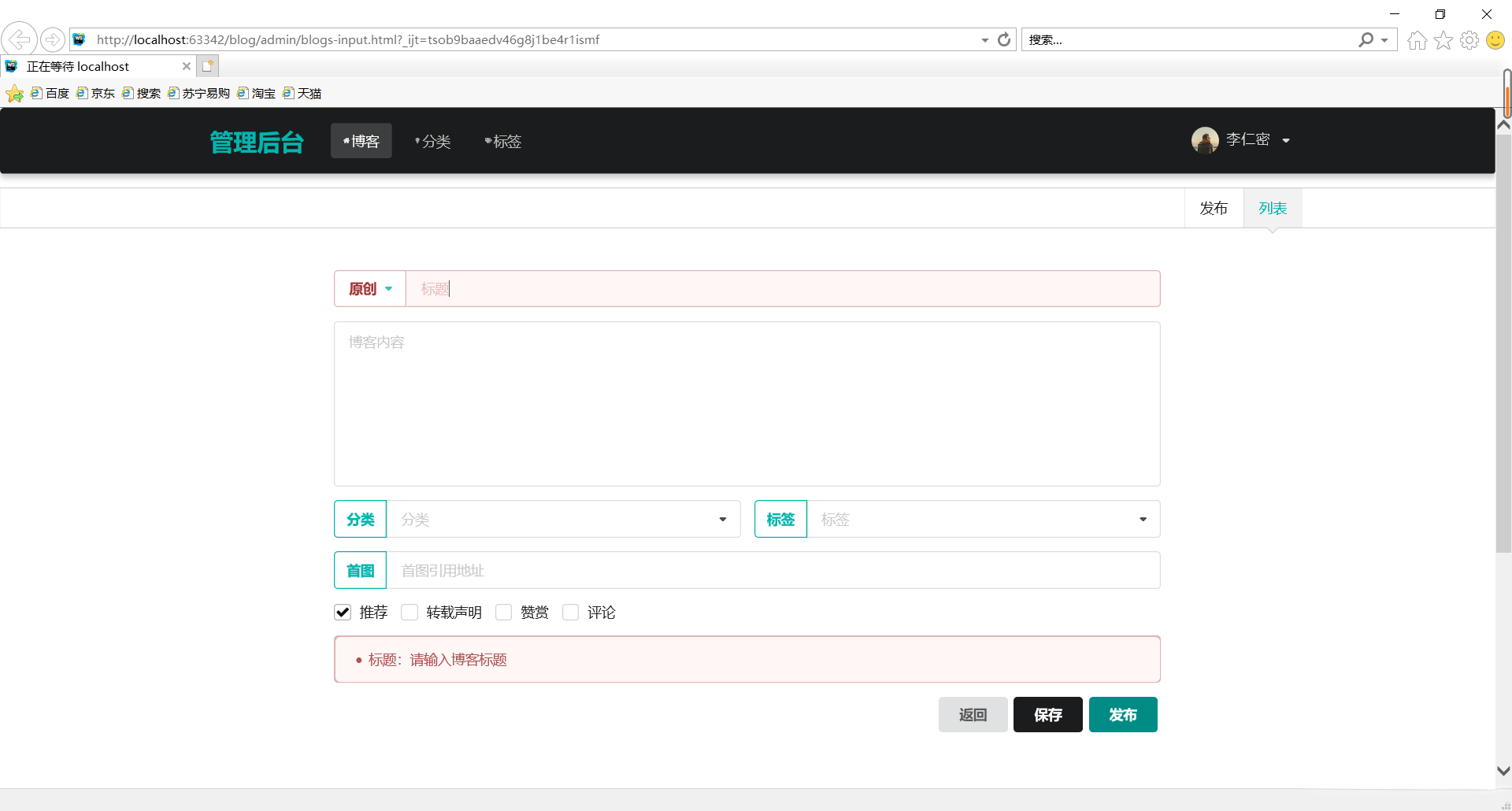The height and width of the screenshot is (811, 1512).
Task: Open the 原创 type dropdown
Action: point(370,289)
